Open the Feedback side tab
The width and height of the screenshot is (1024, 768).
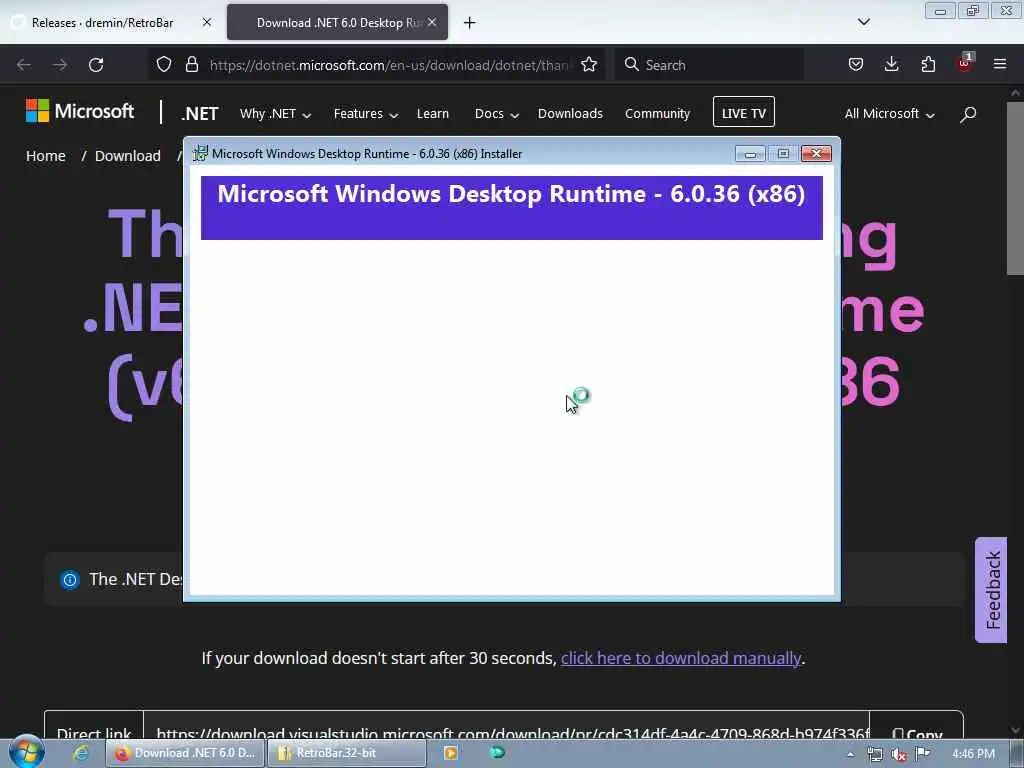click(991, 590)
